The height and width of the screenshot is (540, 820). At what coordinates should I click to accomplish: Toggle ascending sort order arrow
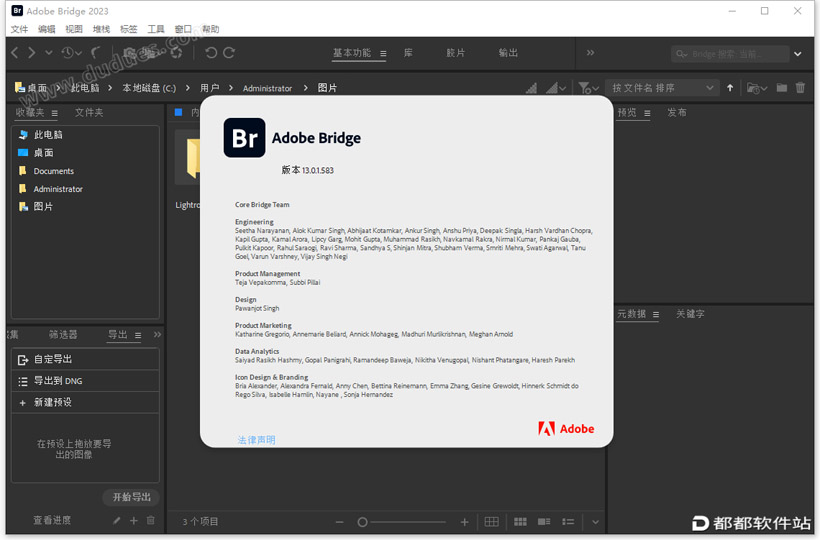click(730, 88)
